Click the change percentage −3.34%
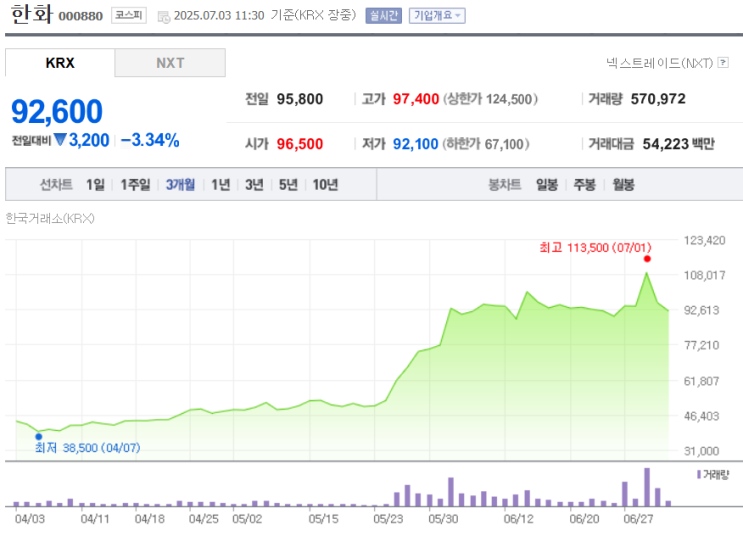The image size is (743, 536). (150, 140)
